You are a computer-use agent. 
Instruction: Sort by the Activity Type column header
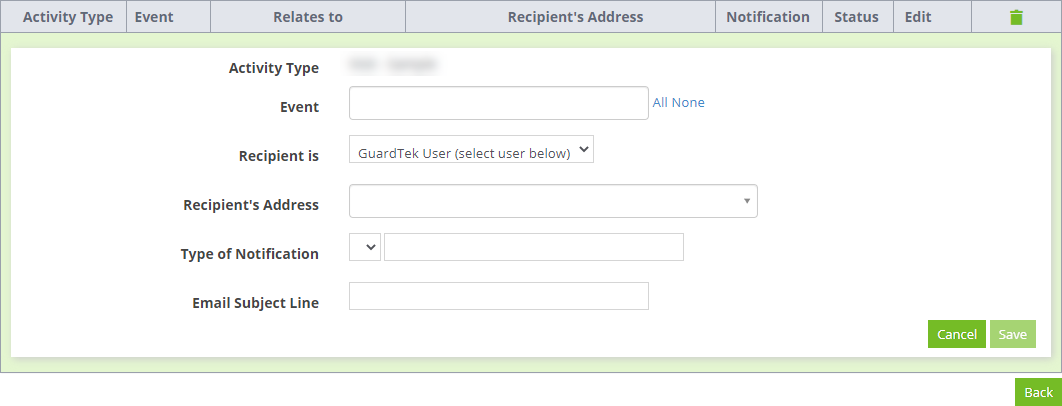(68, 17)
